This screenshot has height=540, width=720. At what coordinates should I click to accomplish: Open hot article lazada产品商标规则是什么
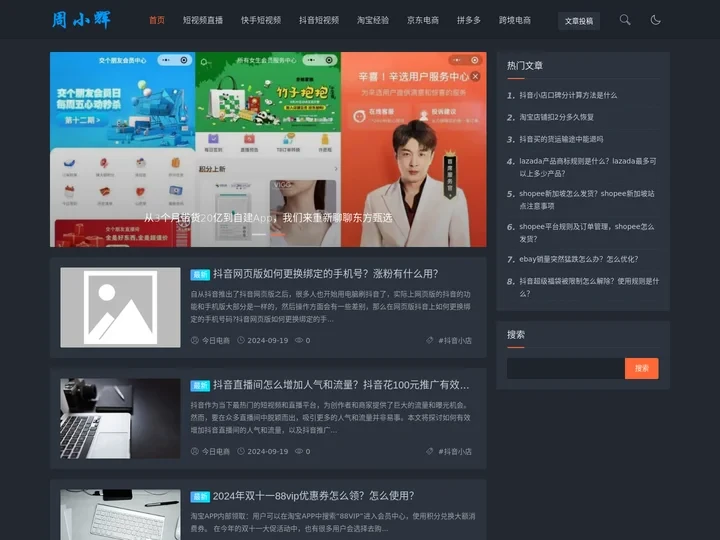tap(588, 167)
